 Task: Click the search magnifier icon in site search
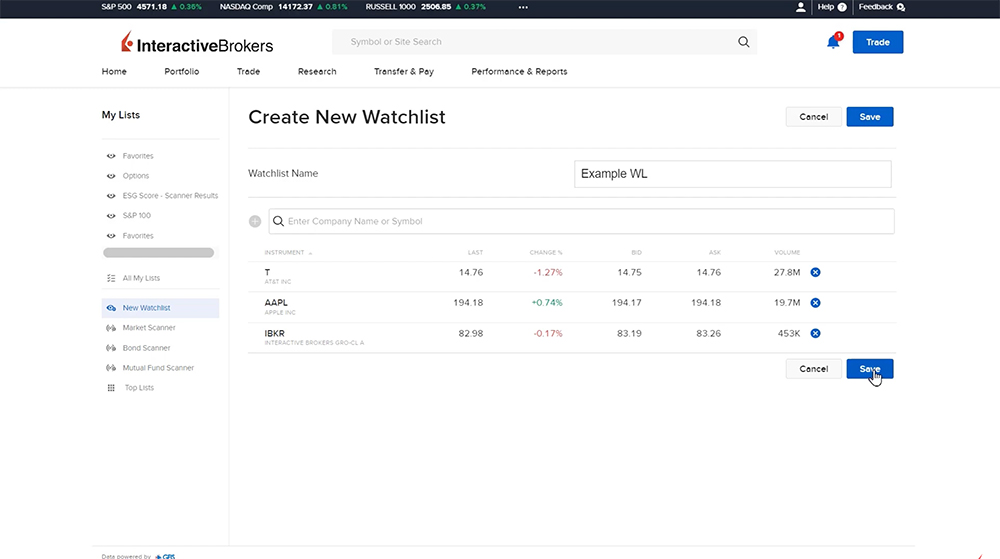coord(743,42)
